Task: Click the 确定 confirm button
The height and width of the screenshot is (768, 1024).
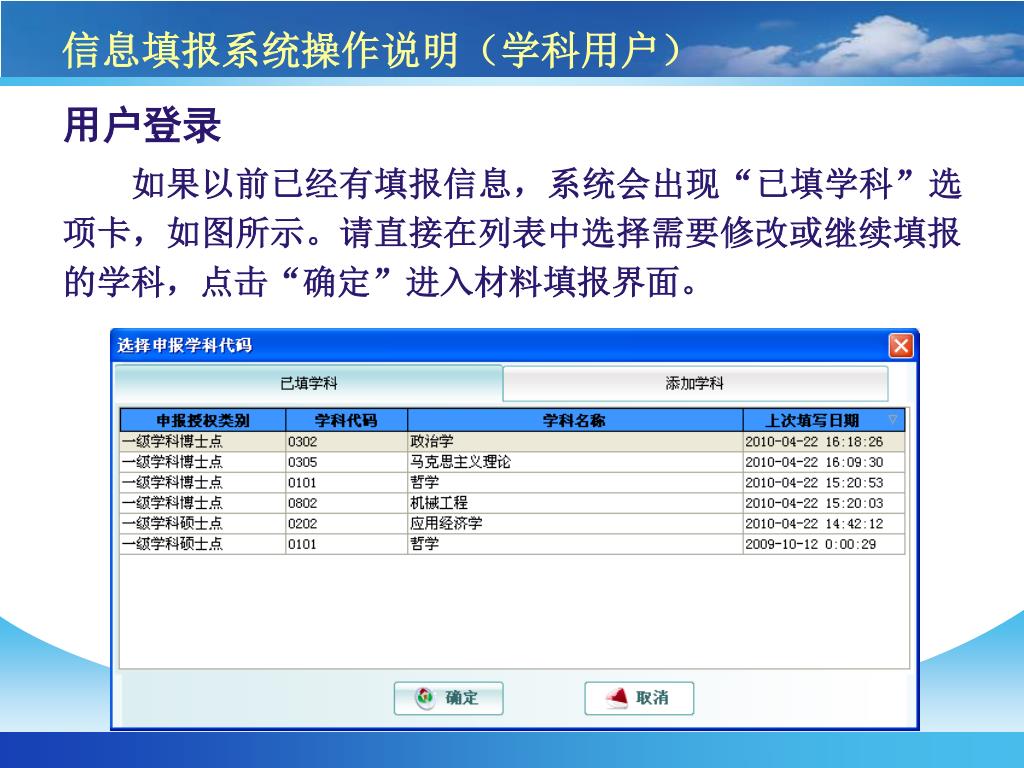Action: (x=449, y=698)
